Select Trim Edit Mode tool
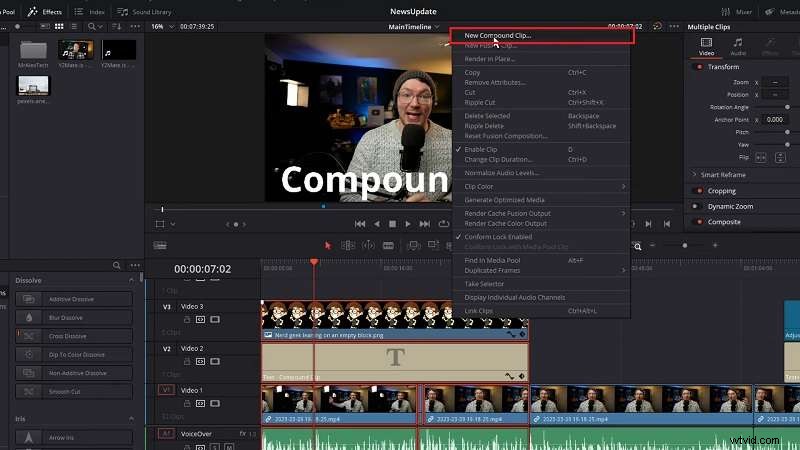This screenshot has width=800, height=450. click(x=348, y=245)
